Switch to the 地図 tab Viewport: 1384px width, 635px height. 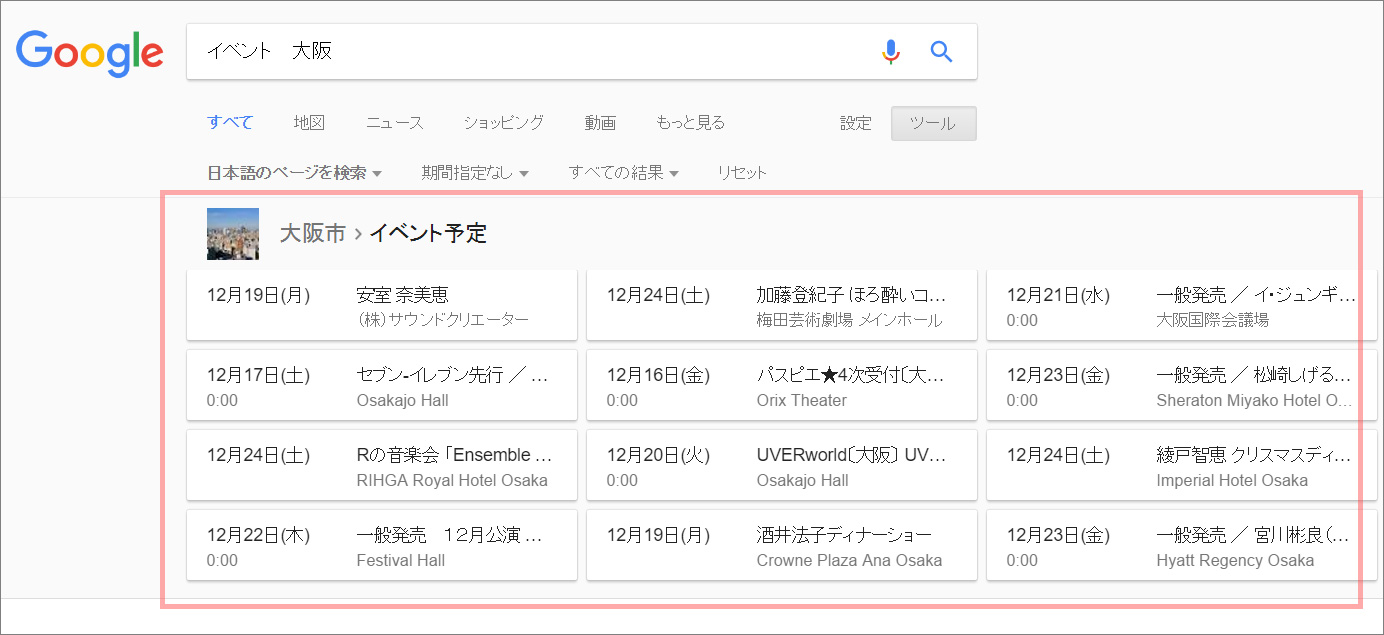click(309, 123)
